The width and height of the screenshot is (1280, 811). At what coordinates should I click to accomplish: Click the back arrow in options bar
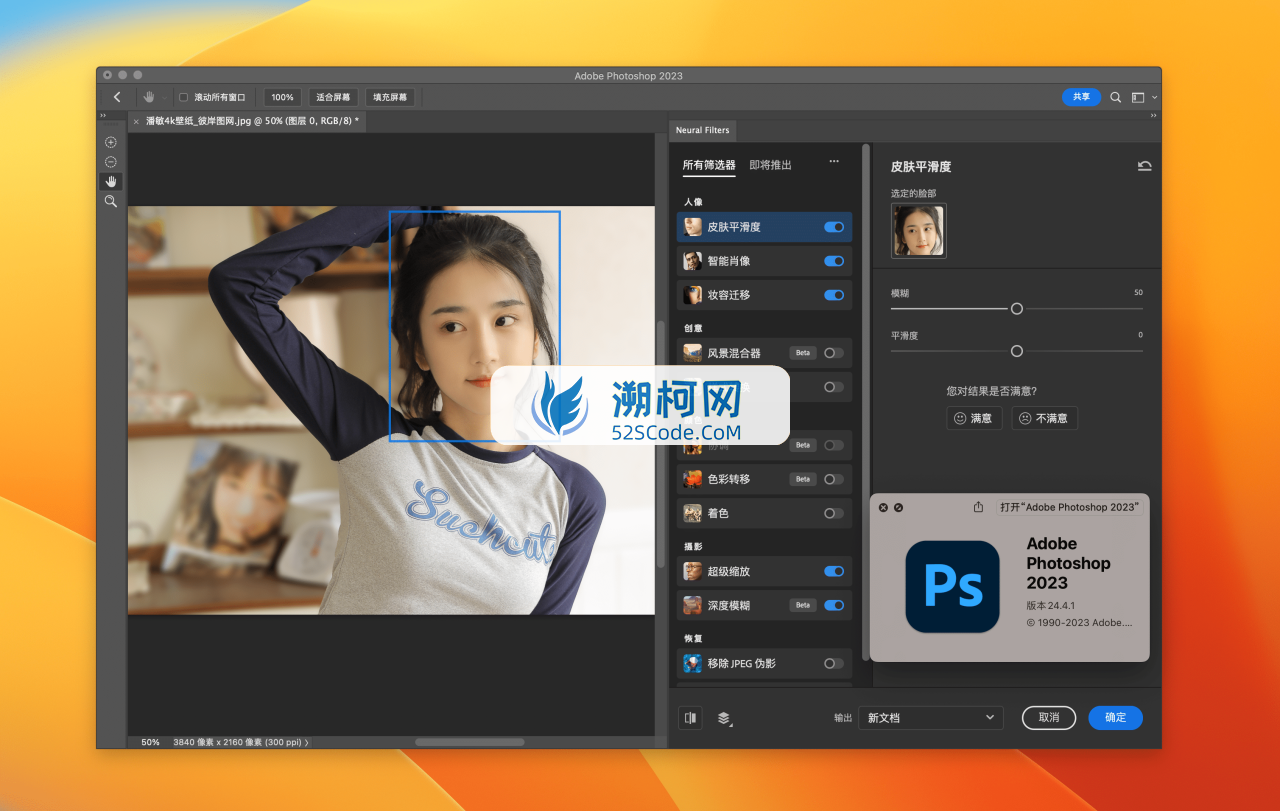(117, 97)
